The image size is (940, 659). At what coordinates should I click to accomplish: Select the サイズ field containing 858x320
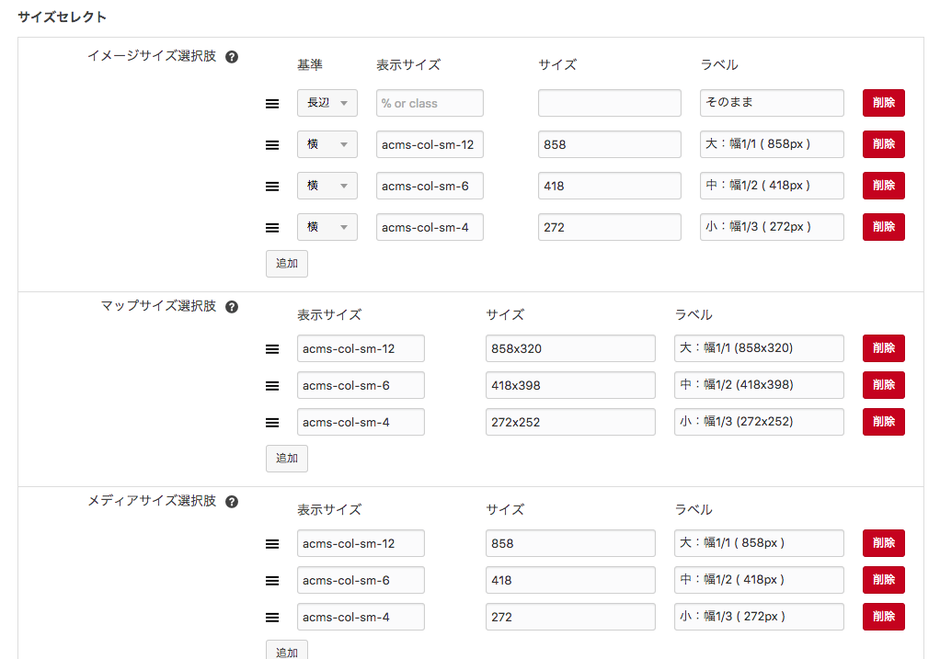click(x=569, y=348)
